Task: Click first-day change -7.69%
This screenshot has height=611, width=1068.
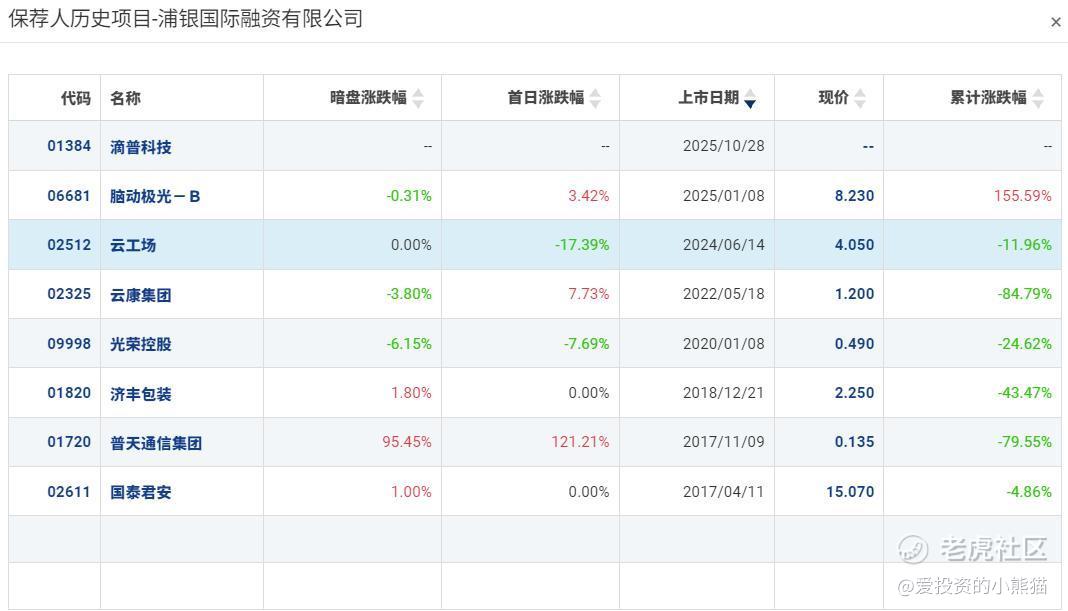Action: pos(586,343)
